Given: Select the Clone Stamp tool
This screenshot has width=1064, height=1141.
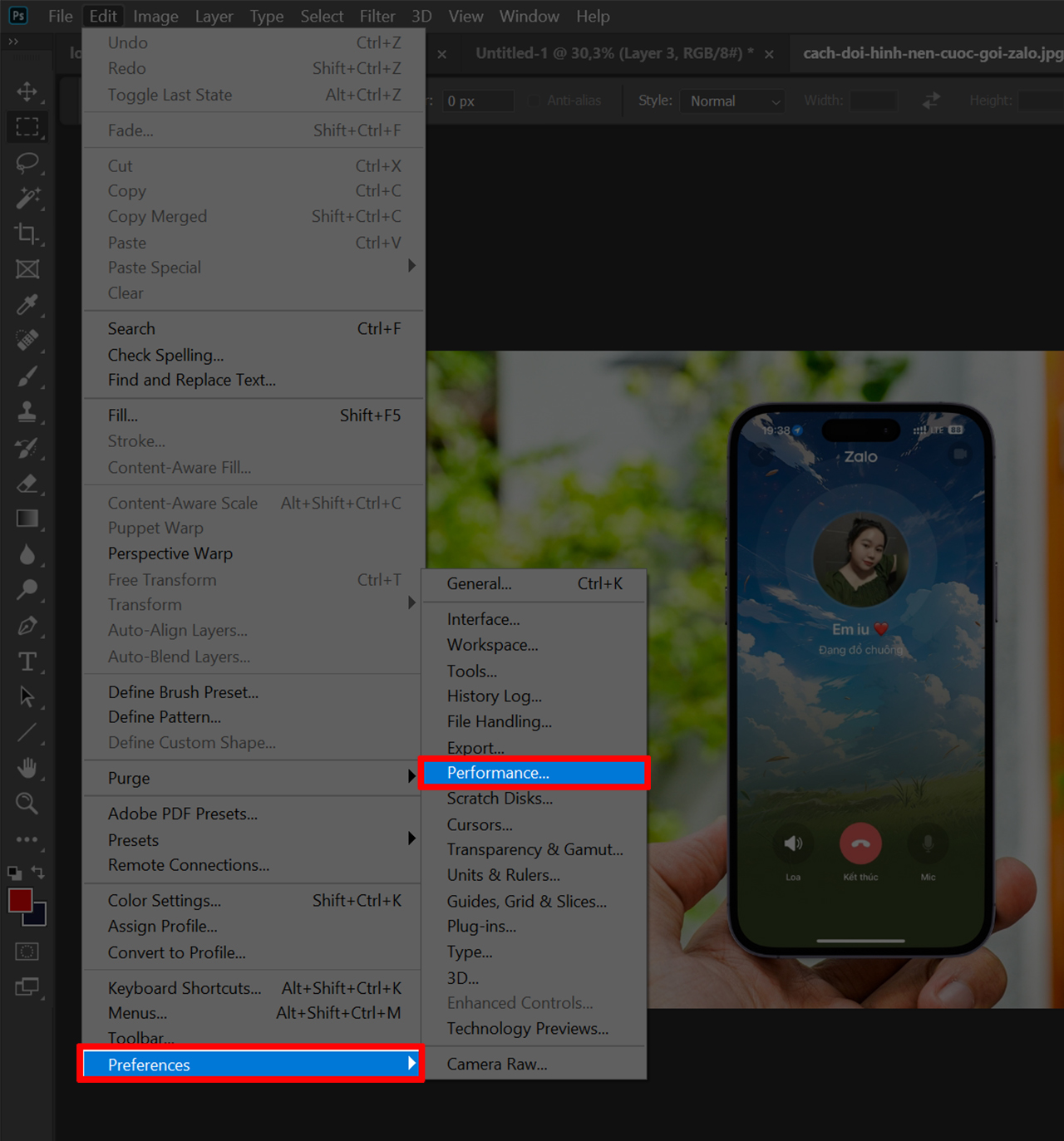Looking at the screenshot, I should tap(27, 412).
